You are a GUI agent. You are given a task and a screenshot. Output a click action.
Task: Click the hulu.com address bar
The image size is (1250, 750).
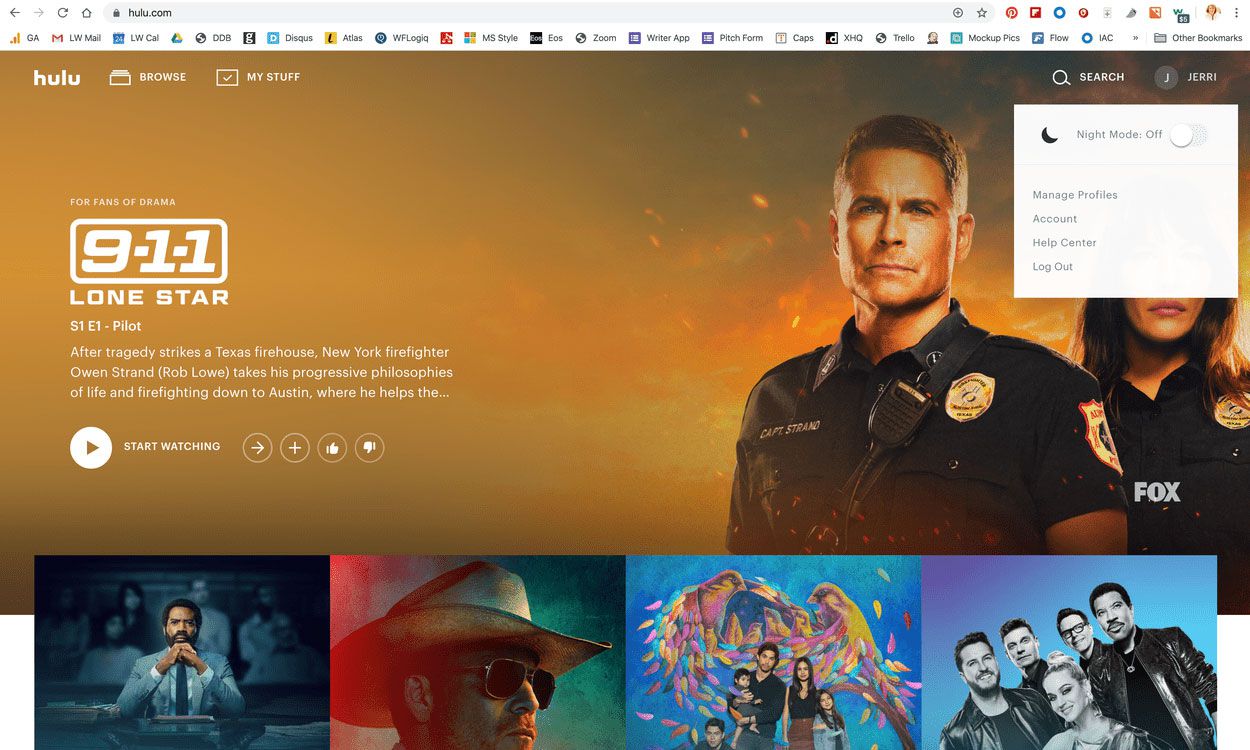(500, 13)
